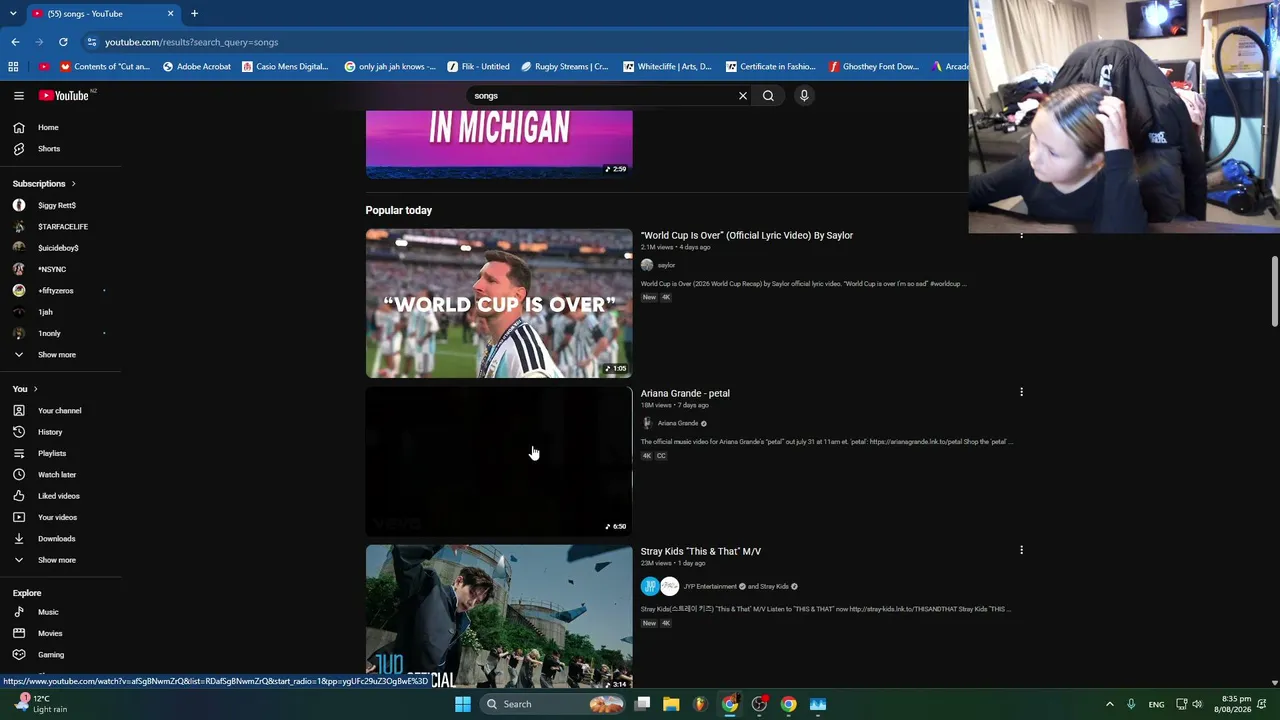The height and width of the screenshot is (720, 1280).
Task: View site information for youtube.com
Action: coord(92,42)
